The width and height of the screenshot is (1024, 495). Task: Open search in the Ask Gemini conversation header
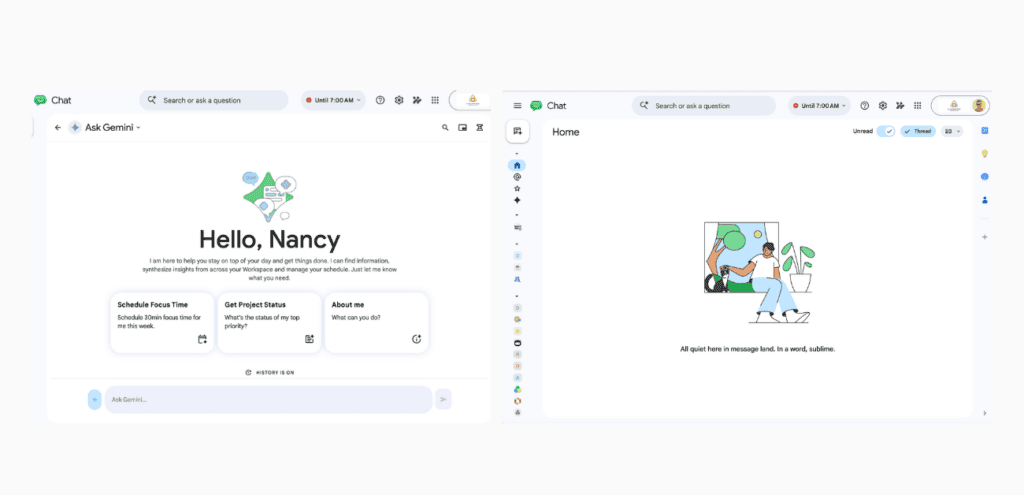(x=445, y=128)
